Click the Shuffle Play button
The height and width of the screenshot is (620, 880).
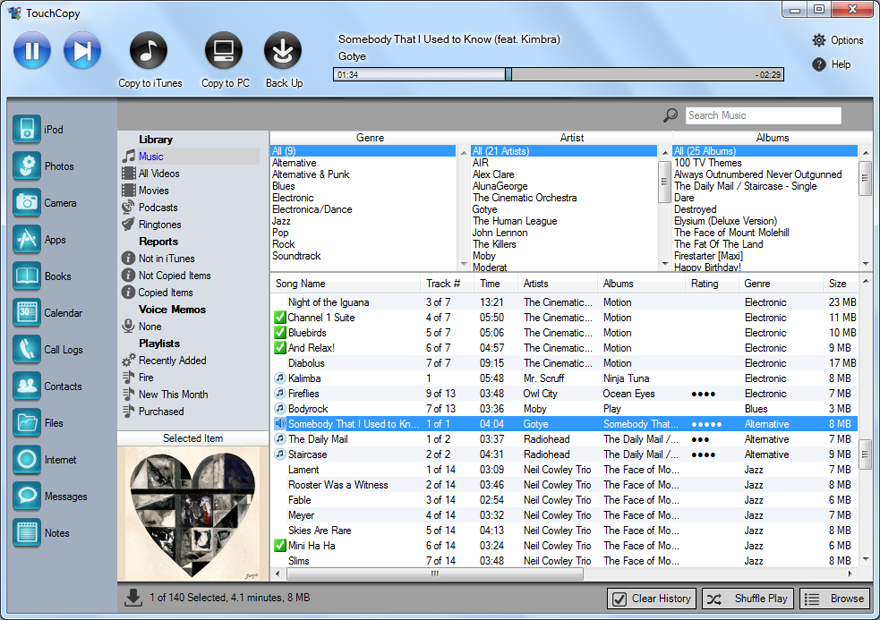click(748, 598)
